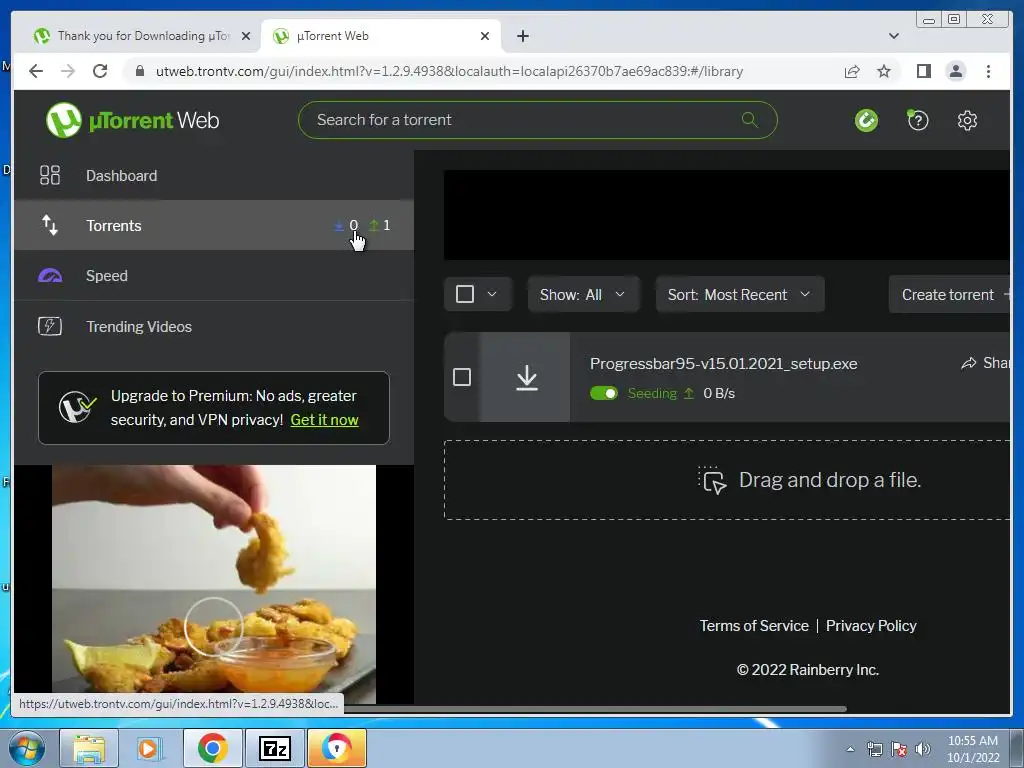Open the Chrome profile avatar icon
The height and width of the screenshot is (768, 1024).
pyautogui.click(x=955, y=71)
